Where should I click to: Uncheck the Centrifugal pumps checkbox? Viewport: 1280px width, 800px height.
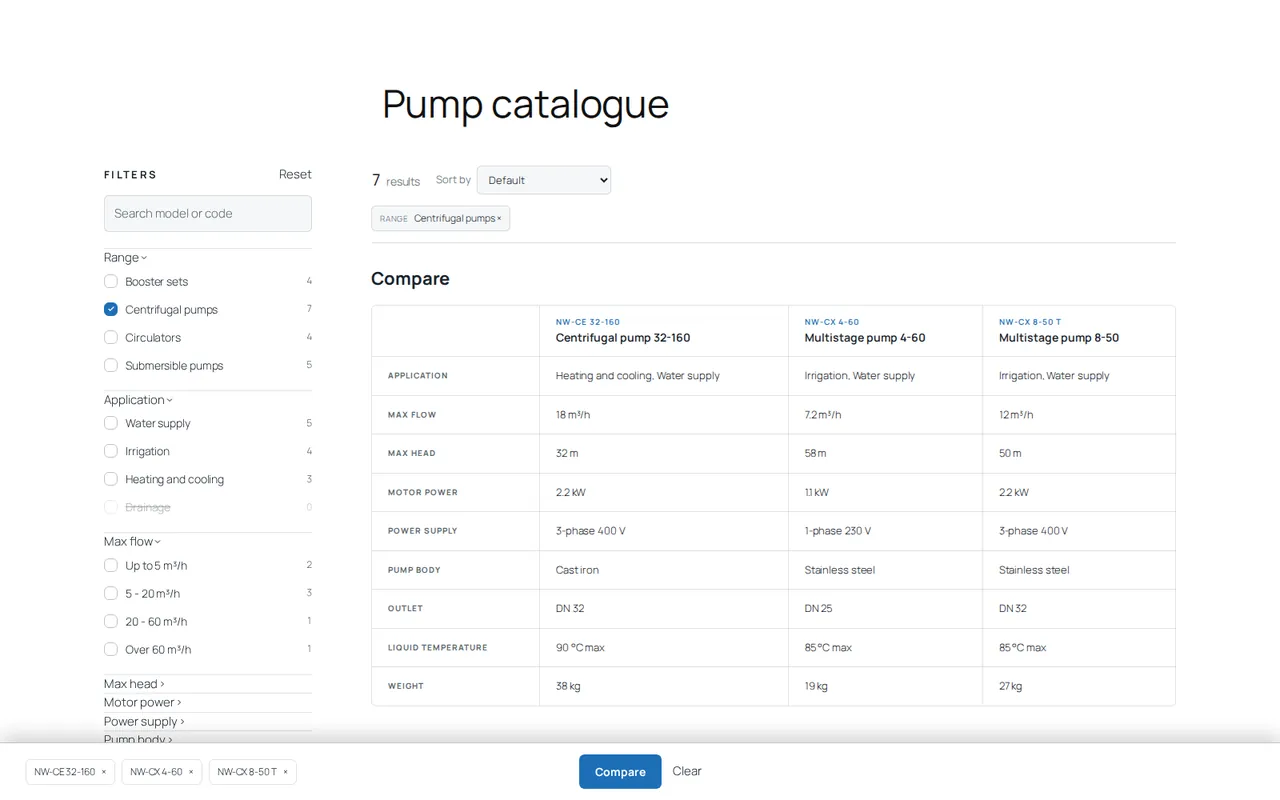click(111, 310)
